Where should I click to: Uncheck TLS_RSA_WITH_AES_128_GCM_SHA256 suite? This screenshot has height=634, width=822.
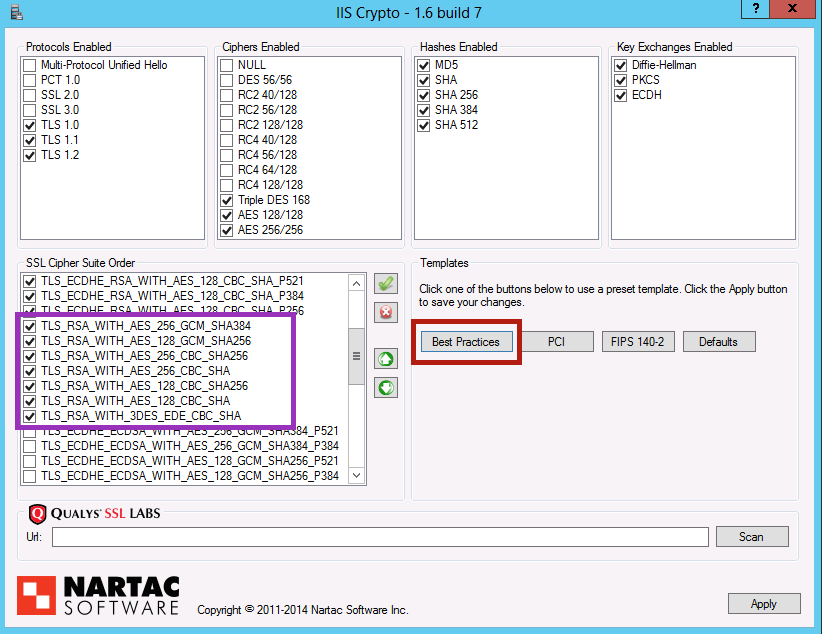pos(30,341)
